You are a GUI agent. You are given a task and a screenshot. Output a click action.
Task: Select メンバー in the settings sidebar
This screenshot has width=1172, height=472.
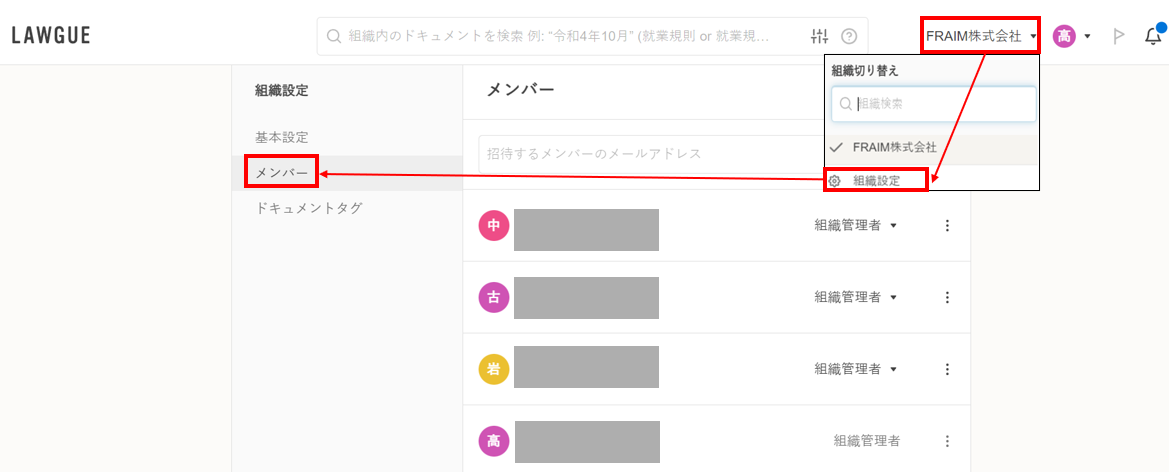click(x=282, y=173)
